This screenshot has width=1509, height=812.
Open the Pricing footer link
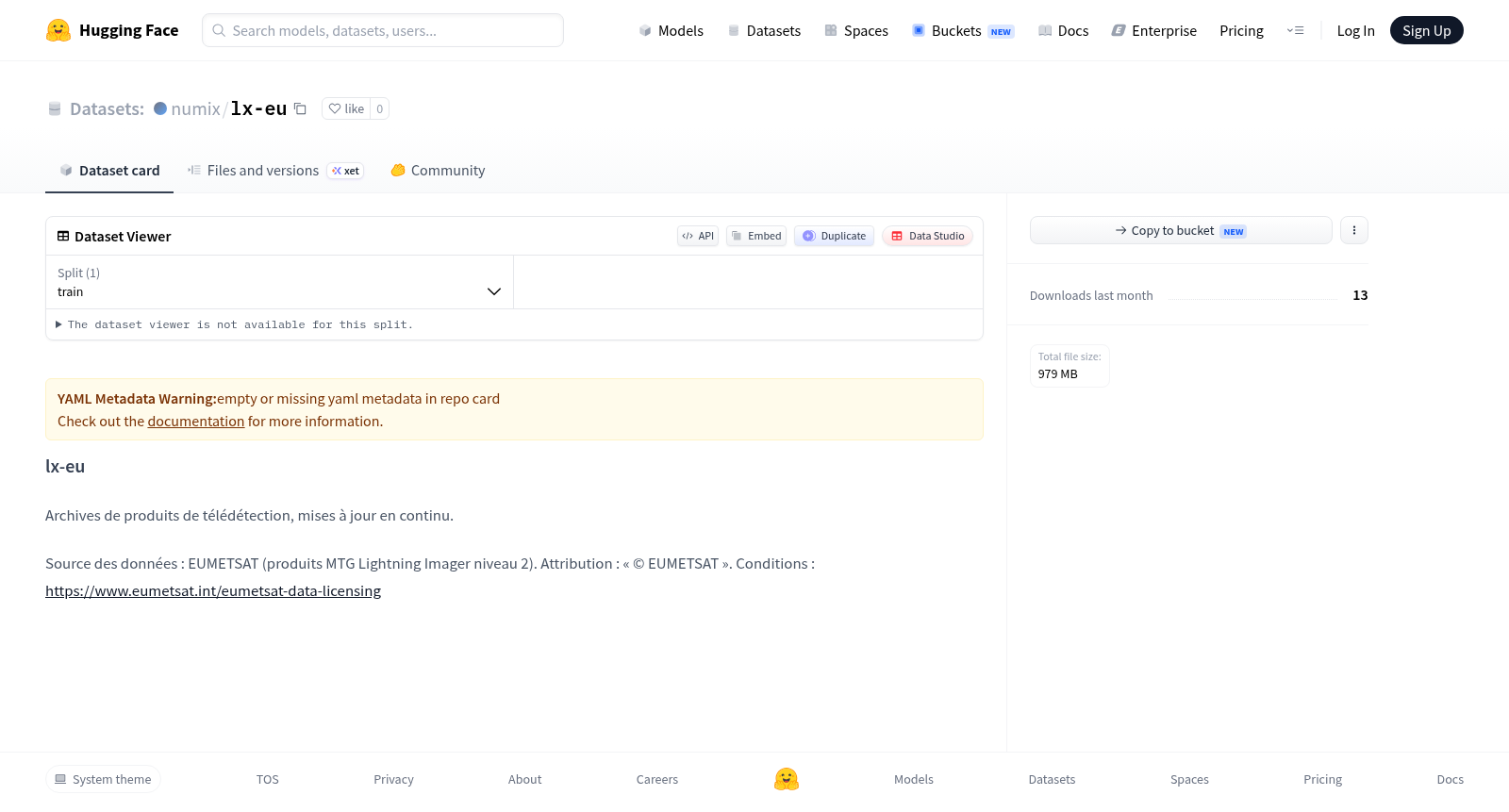(1322, 779)
